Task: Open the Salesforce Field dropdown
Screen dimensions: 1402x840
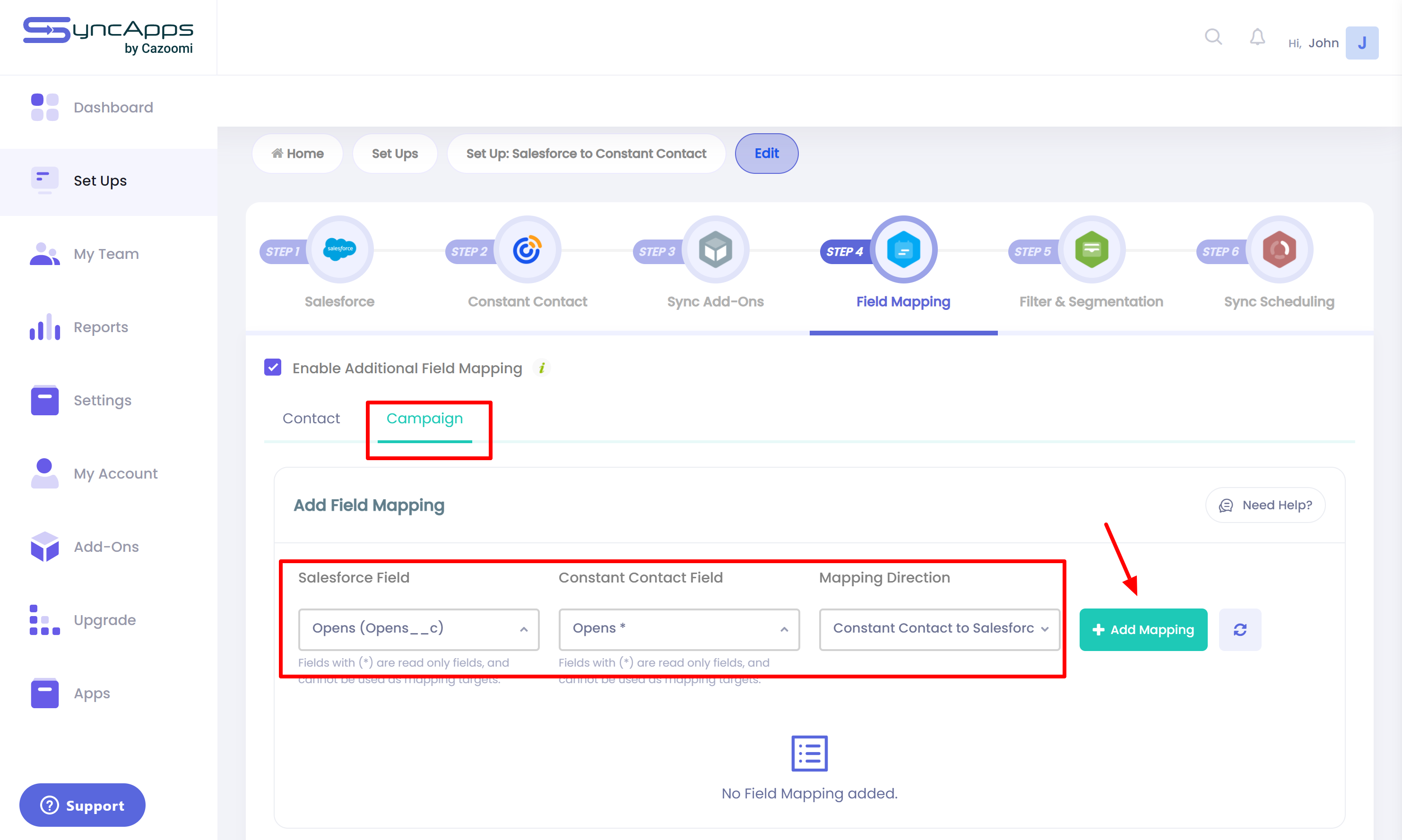Action: tap(419, 629)
